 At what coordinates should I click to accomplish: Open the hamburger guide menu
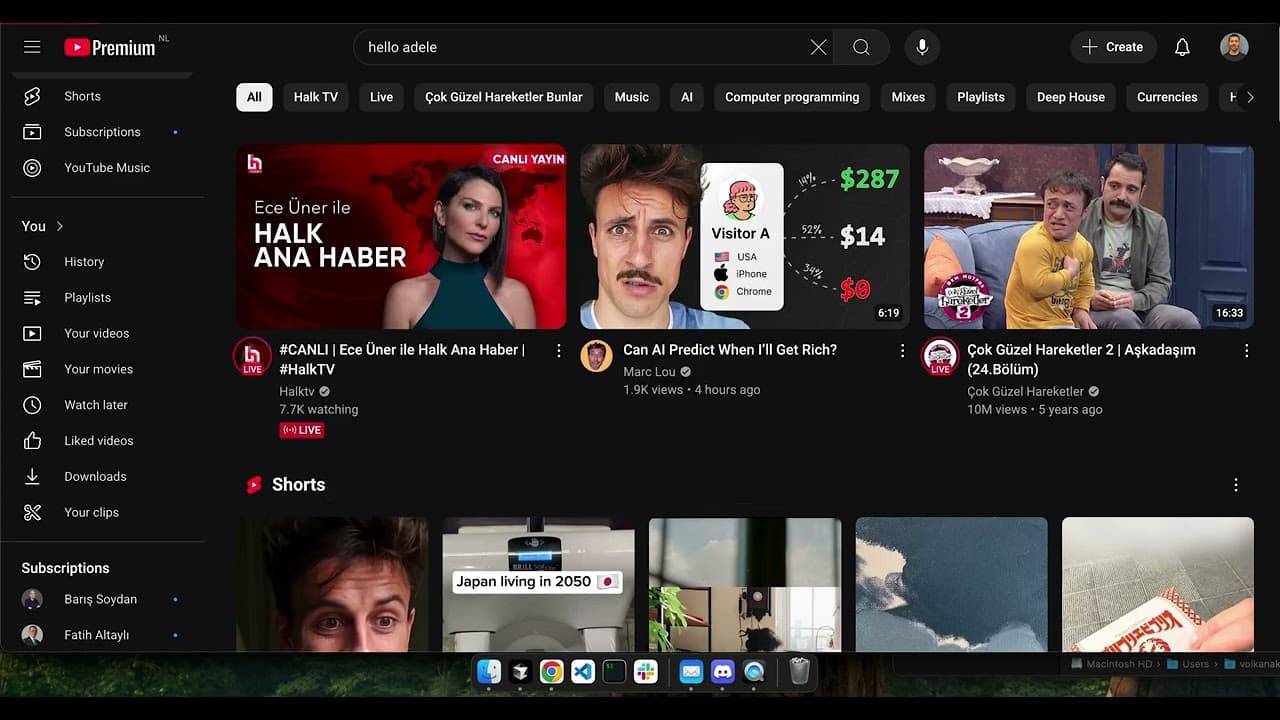pyautogui.click(x=32, y=47)
